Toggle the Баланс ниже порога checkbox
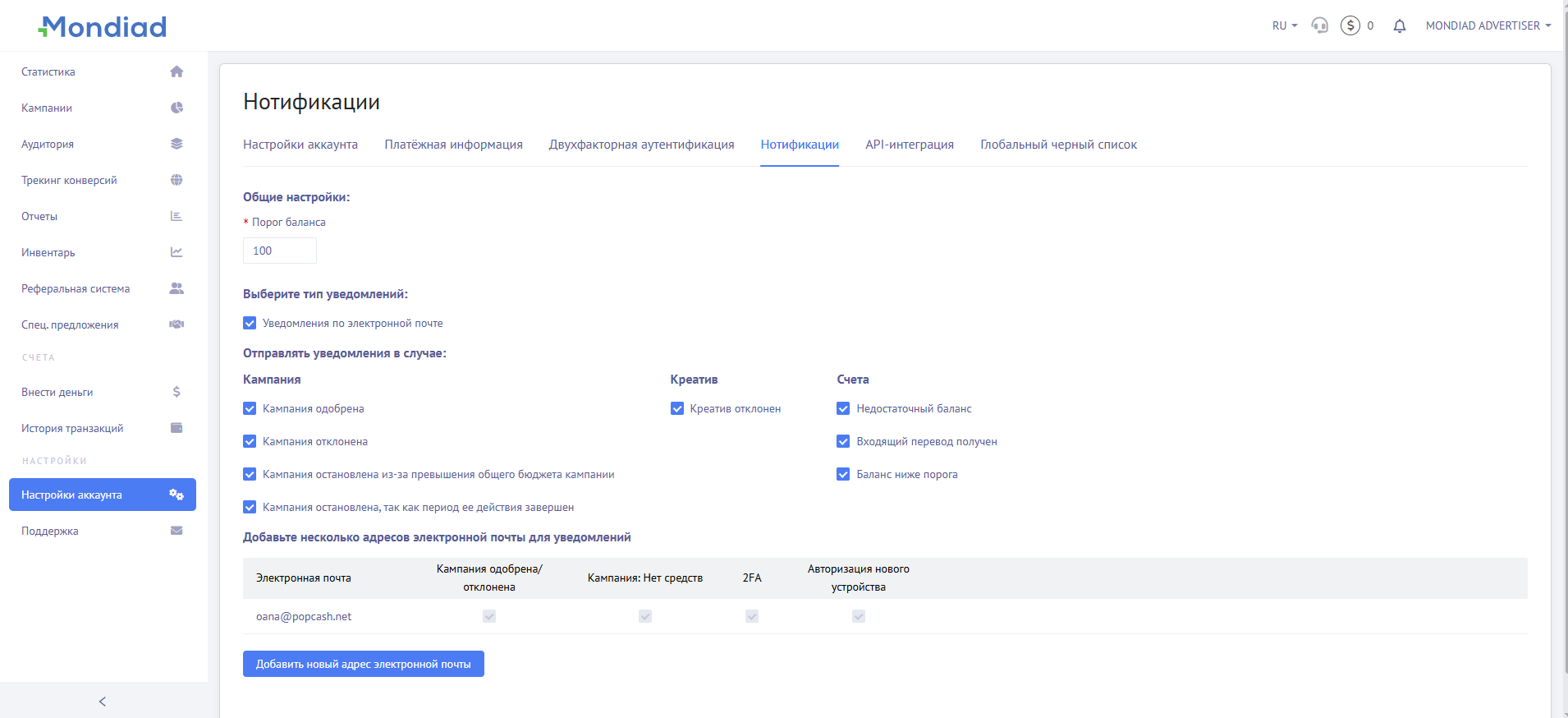The image size is (1568, 718). click(x=843, y=474)
